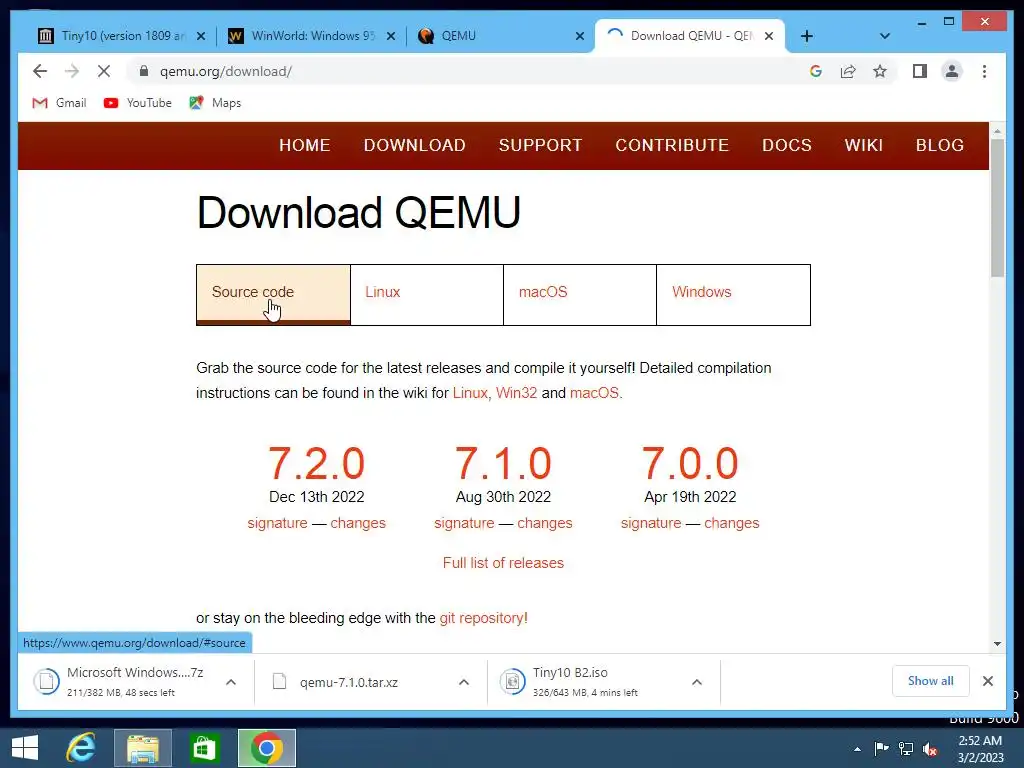Viewport: 1024px width, 768px height.
Task: Open HOME in site navigation
Action: coord(304,145)
